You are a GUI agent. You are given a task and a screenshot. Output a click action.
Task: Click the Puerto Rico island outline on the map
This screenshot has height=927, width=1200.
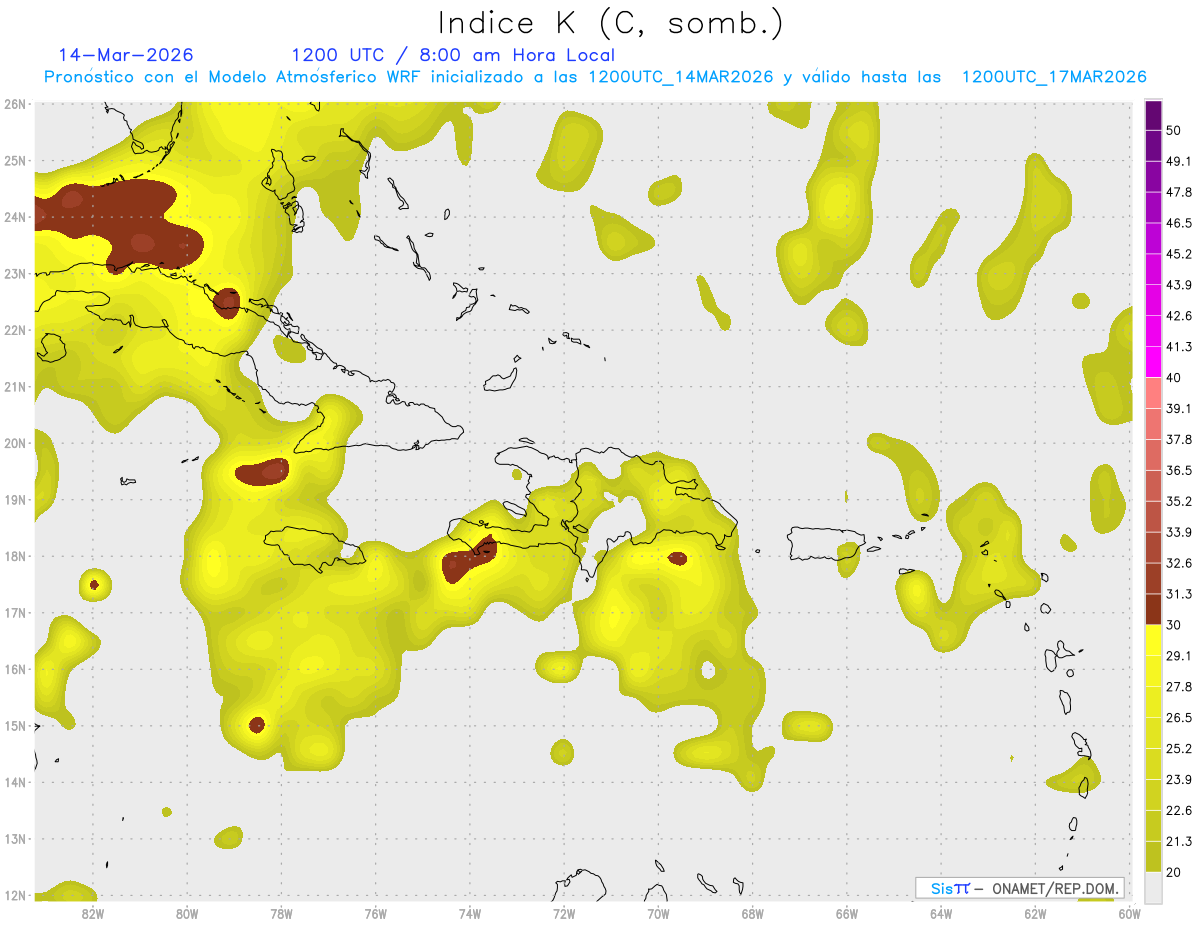825,544
